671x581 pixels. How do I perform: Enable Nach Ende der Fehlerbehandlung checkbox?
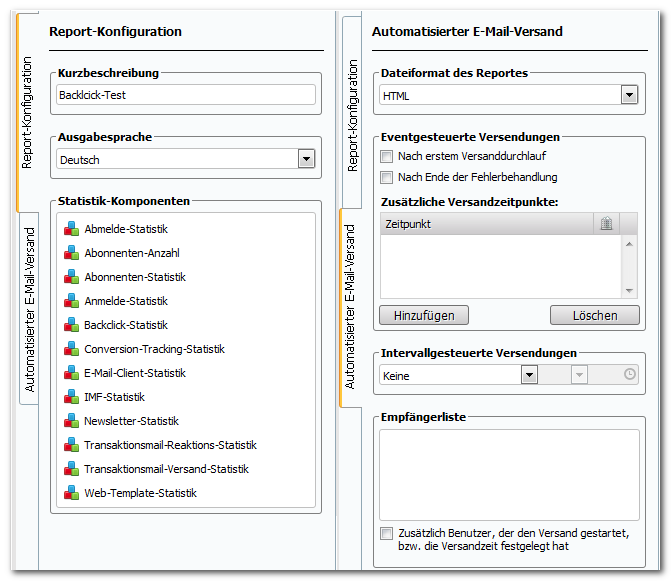[x=386, y=177]
